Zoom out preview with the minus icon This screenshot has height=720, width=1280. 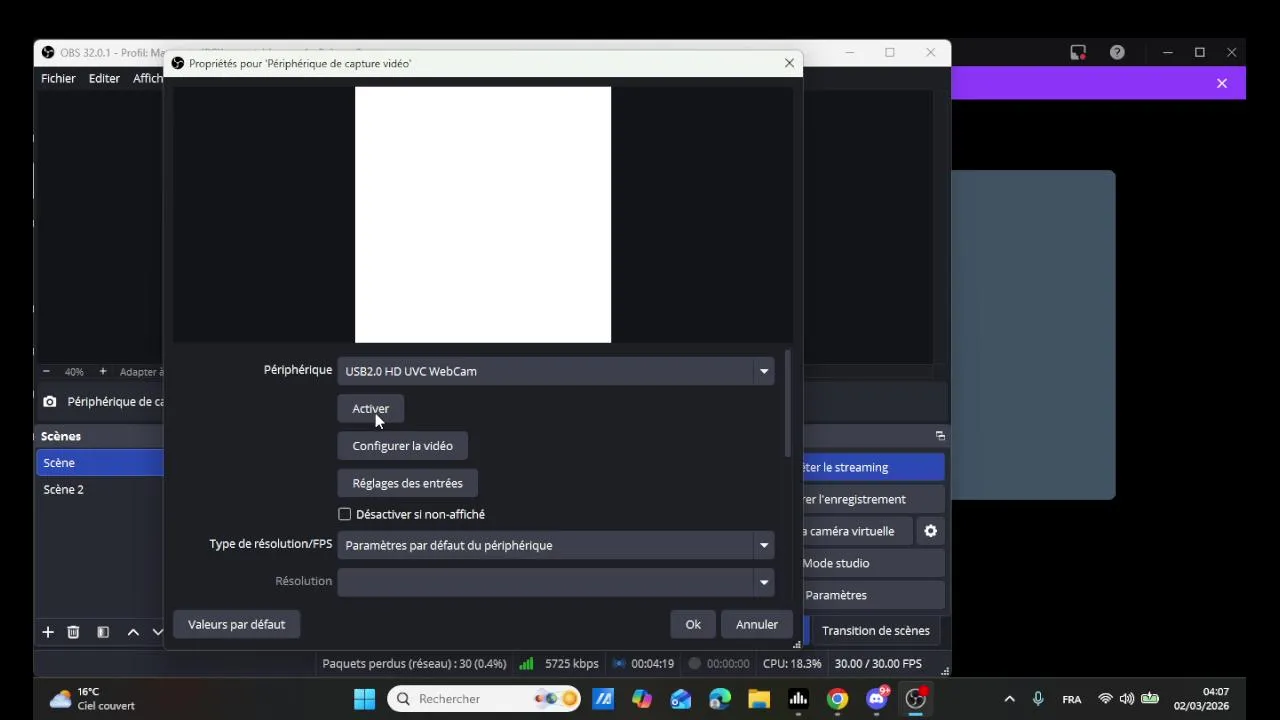coord(46,372)
